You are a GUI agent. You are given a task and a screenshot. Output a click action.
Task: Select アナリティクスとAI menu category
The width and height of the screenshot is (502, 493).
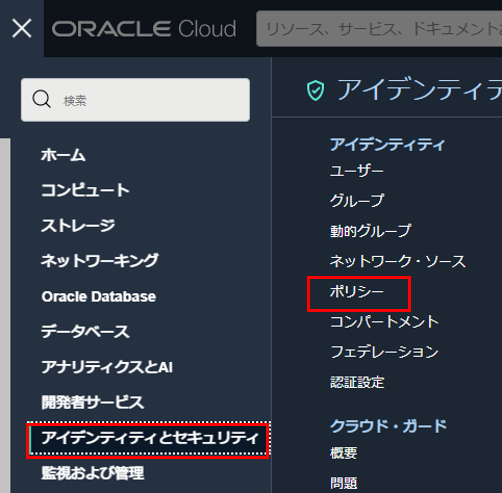coord(107,367)
